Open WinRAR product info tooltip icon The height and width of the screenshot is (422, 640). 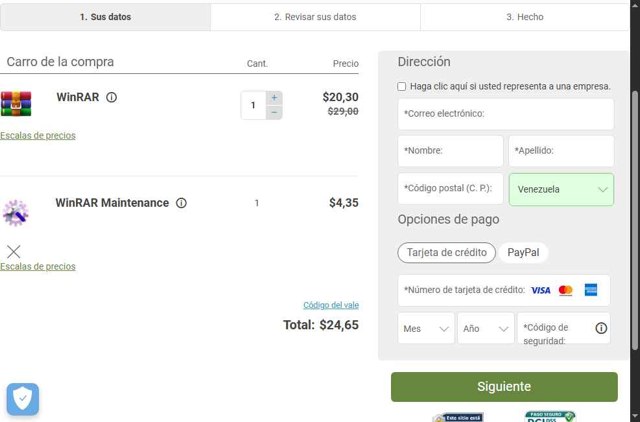pyautogui.click(x=112, y=98)
